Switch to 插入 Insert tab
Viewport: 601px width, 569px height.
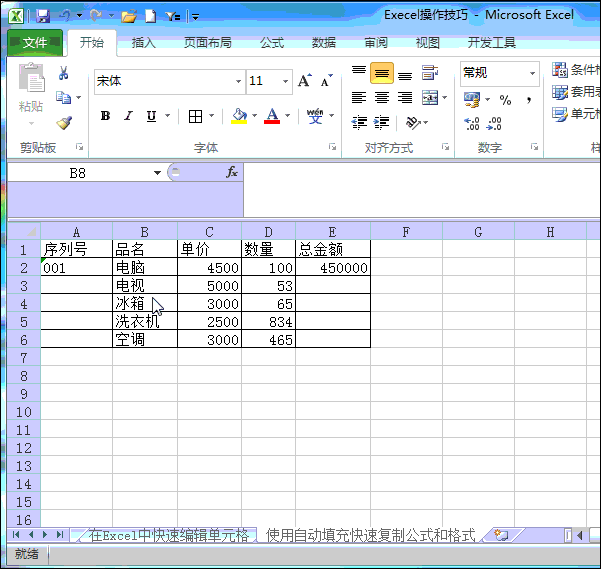point(144,43)
